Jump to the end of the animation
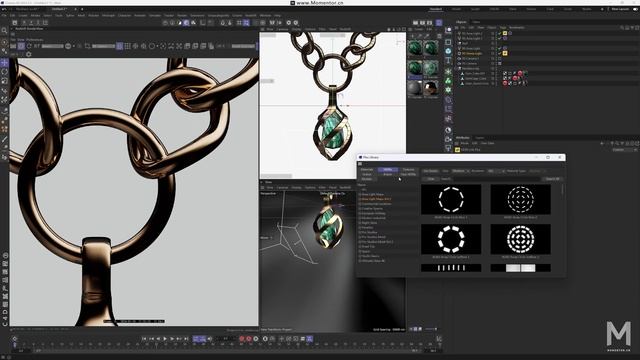 [x=186, y=339]
